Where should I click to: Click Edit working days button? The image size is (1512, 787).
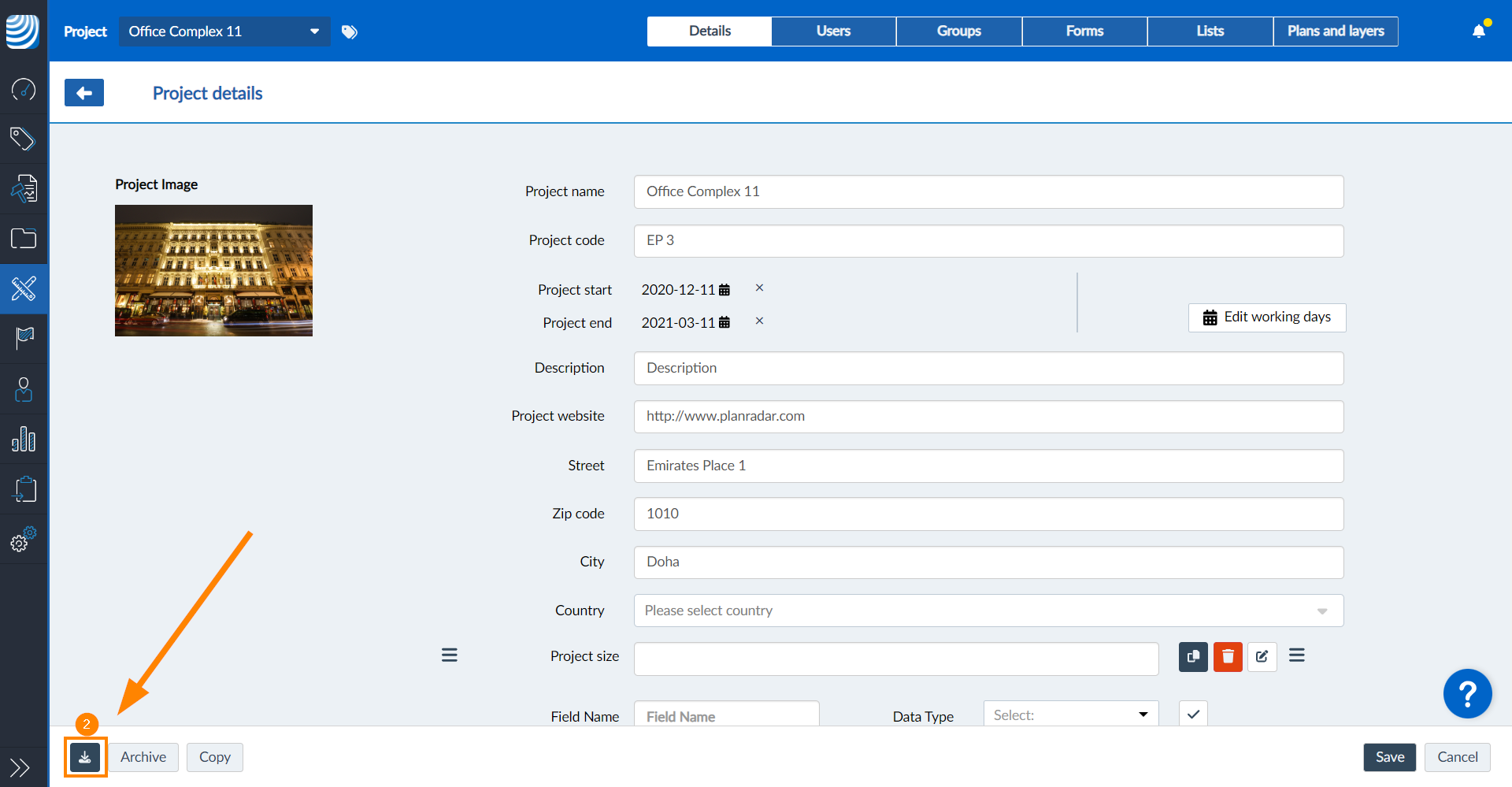1267,317
